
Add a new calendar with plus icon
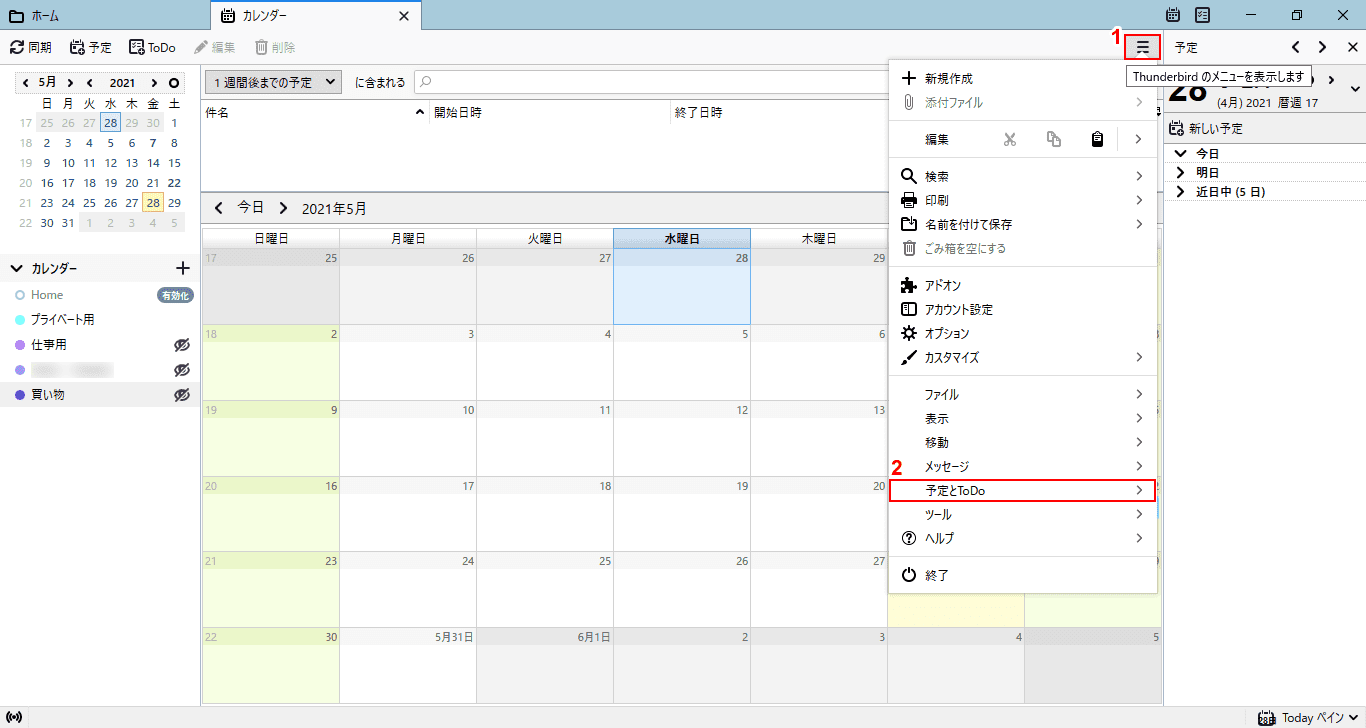pos(183,268)
